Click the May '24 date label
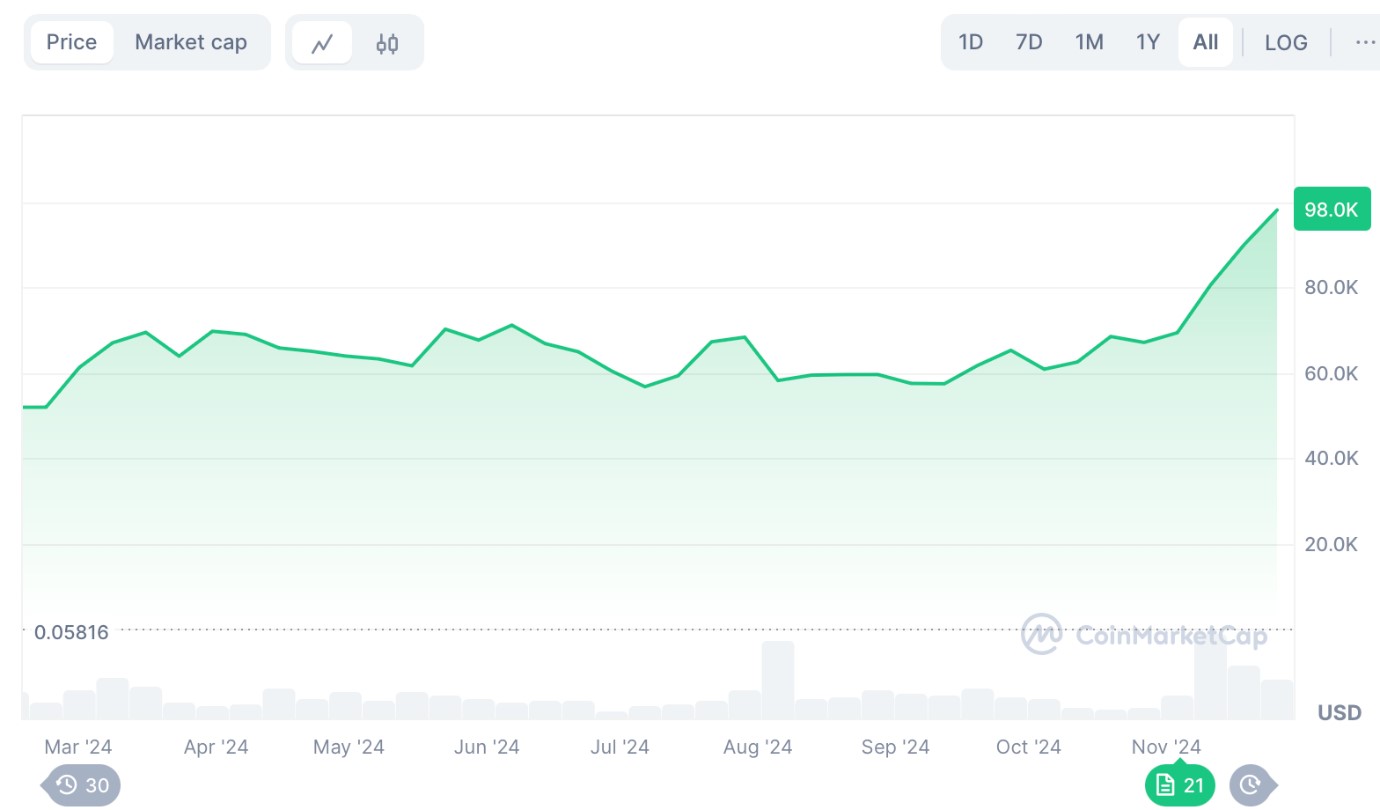The width and height of the screenshot is (1380, 810). click(349, 747)
